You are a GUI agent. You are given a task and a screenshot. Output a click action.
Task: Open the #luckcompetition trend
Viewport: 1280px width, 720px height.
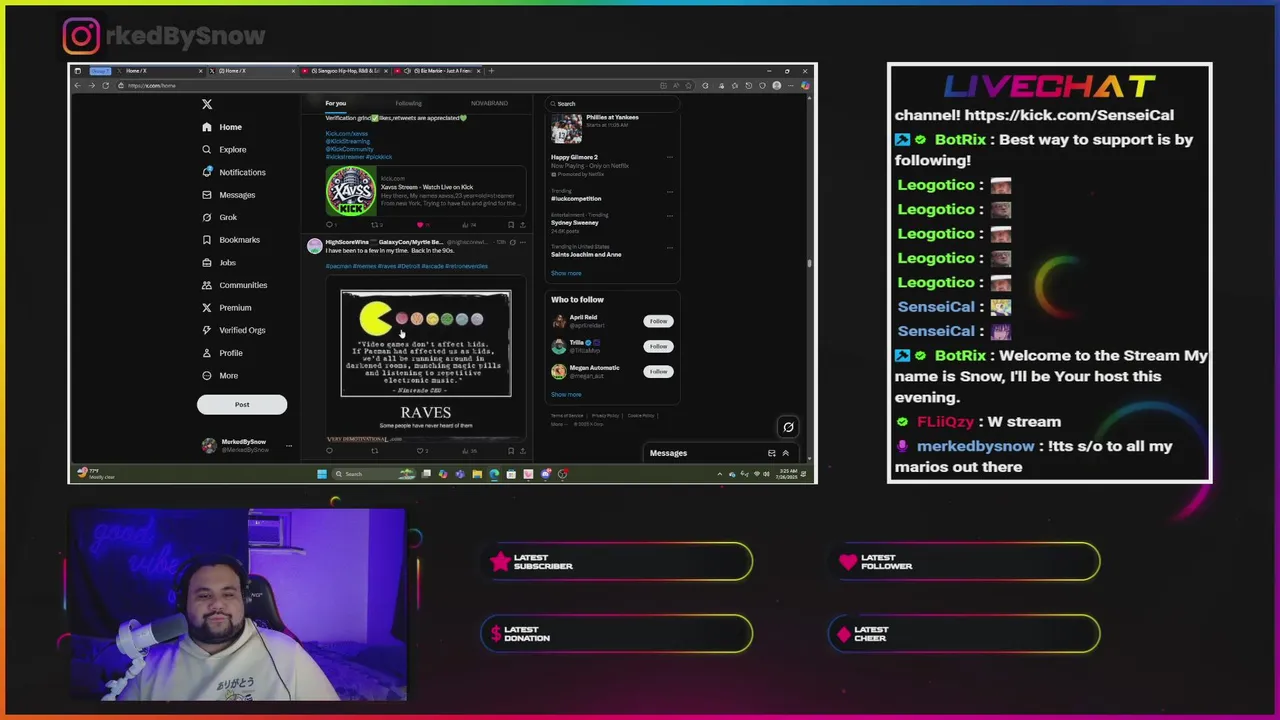tap(576, 198)
